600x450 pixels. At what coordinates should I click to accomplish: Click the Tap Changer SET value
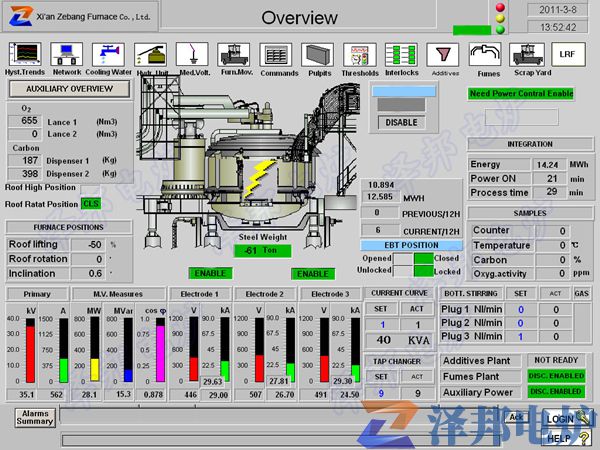(x=380, y=394)
